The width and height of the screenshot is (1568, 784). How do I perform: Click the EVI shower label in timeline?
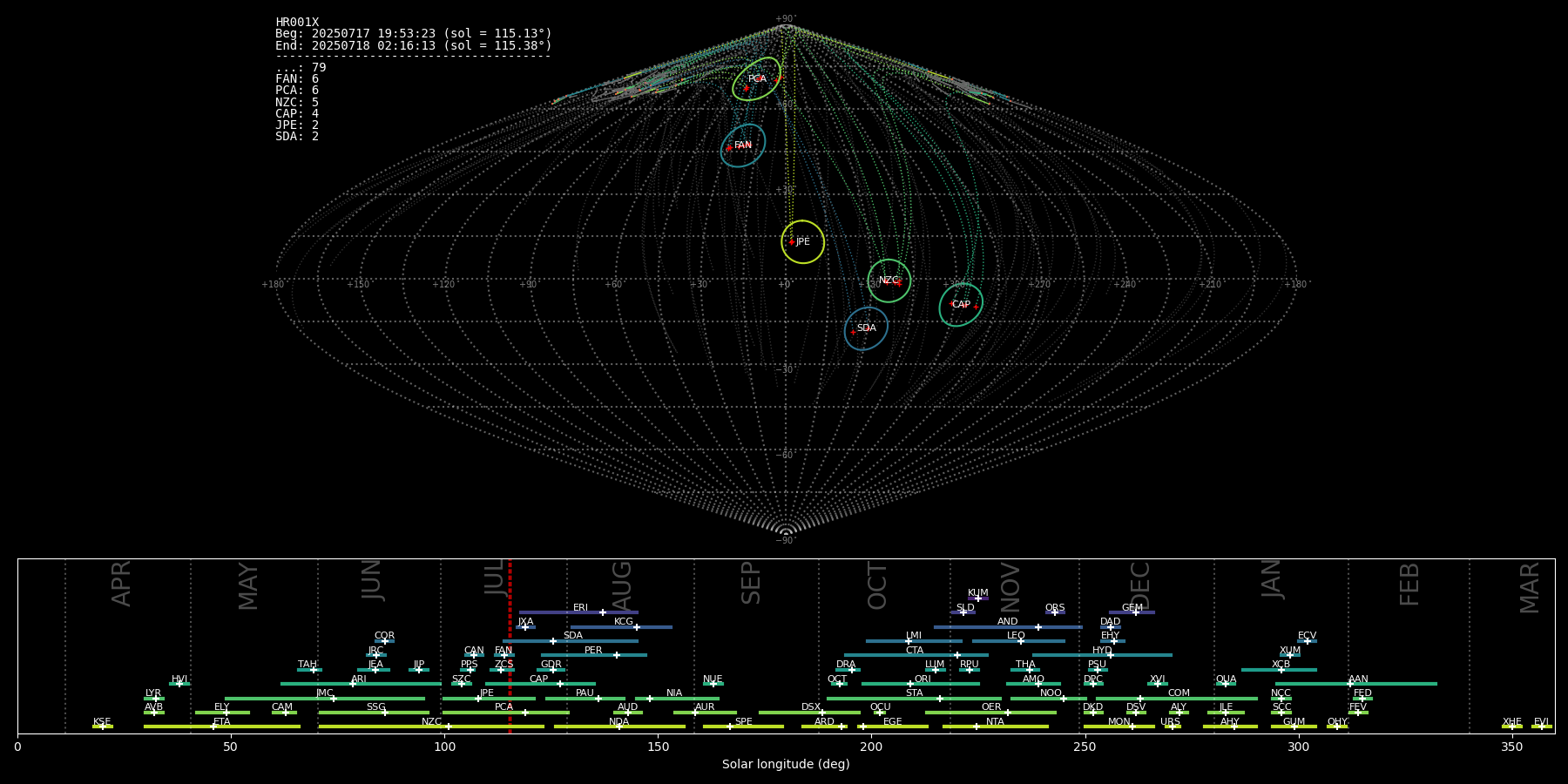coord(1541,722)
